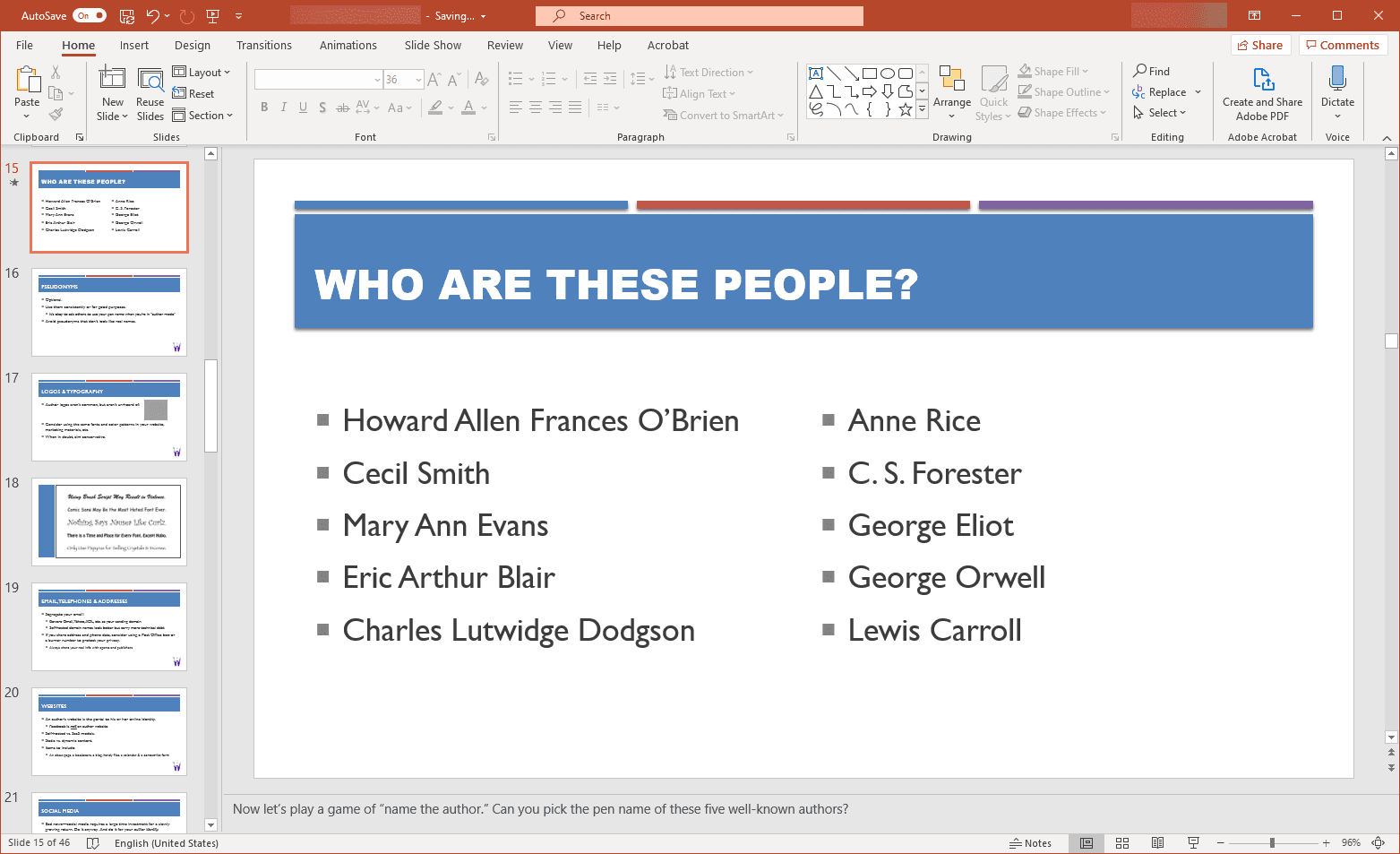Switch to the Animations tab
Screen dimensions: 1400x854
click(x=348, y=45)
